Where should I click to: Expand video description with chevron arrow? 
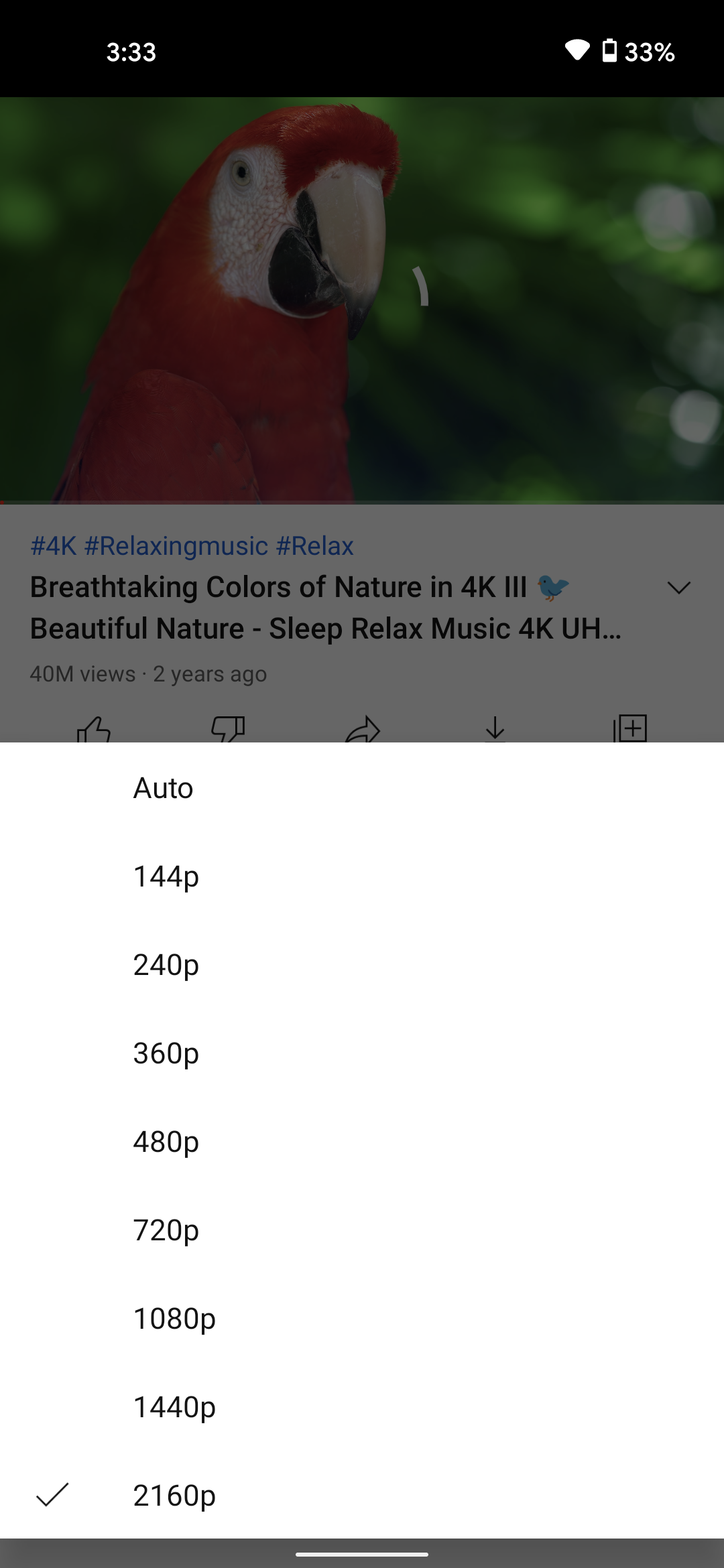679,588
